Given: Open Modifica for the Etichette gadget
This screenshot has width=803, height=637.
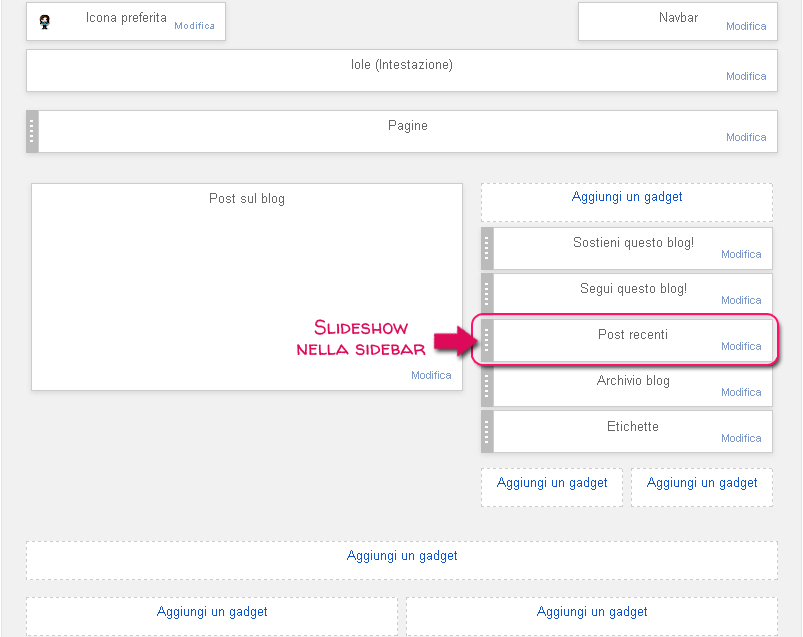Looking at the screenshot, I should point(741,438).
